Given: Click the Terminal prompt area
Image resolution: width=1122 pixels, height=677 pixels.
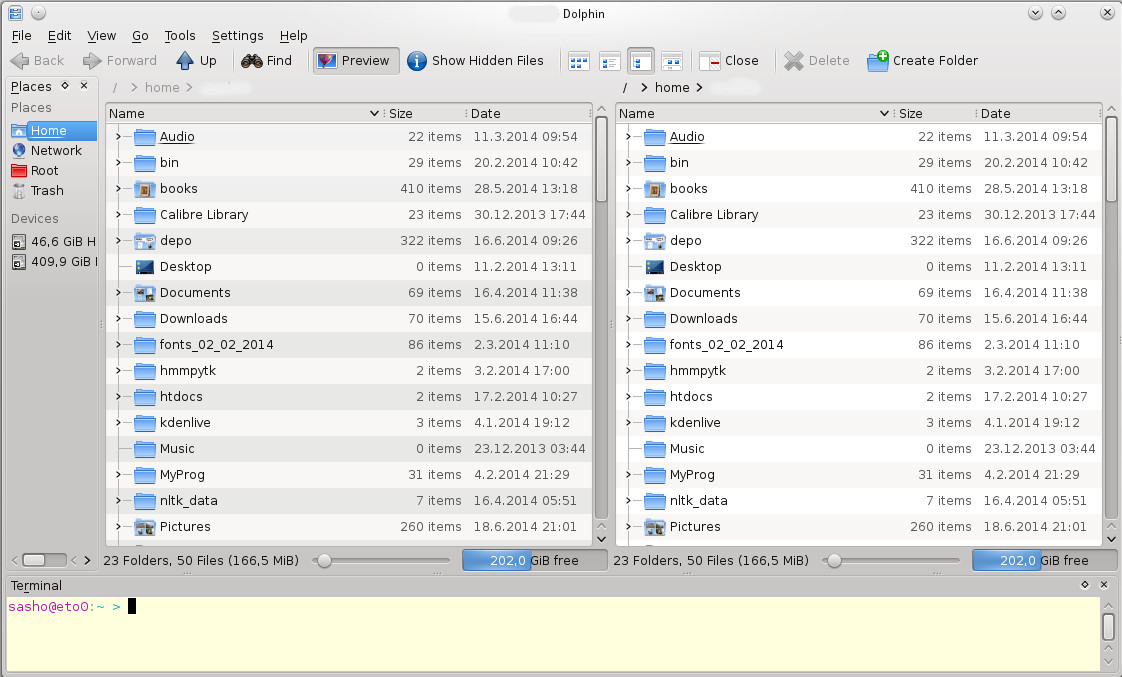Looking at the screenshot, I should tap(552, 633).
